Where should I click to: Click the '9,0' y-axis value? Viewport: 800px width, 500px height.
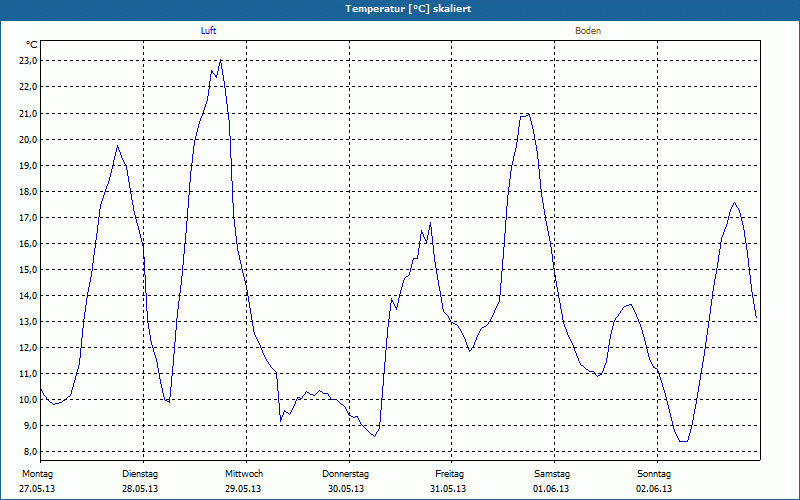pyautogui.click(x=30, y=426)
